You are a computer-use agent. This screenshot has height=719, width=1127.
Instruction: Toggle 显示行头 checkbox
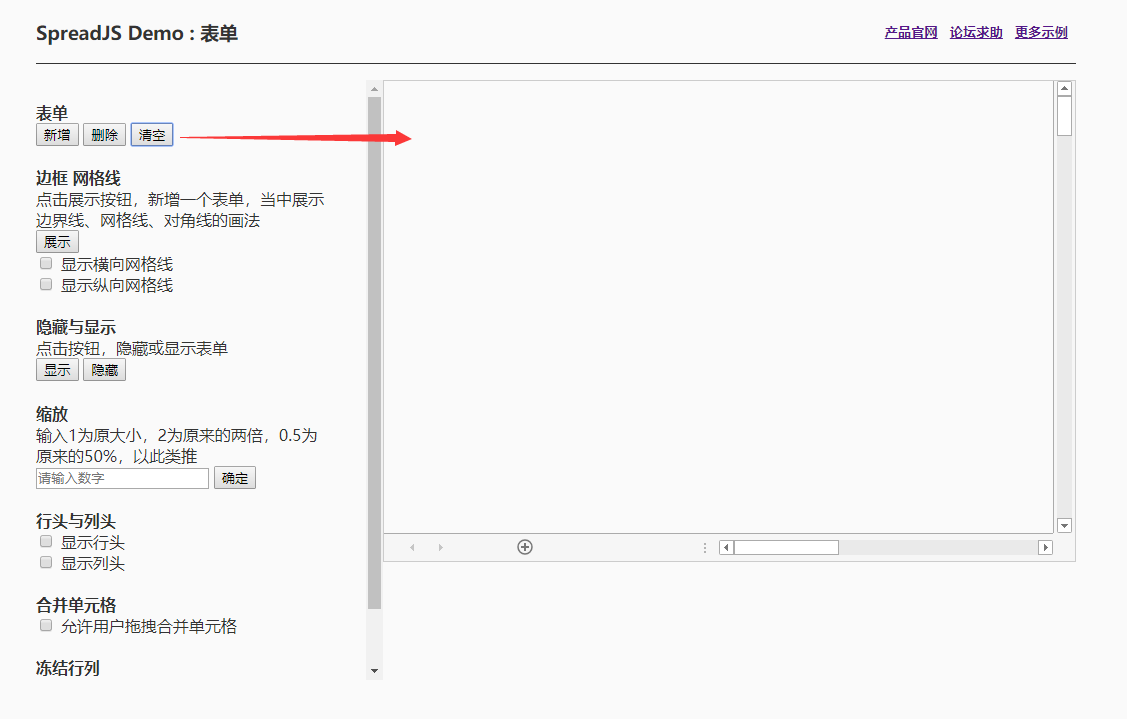pyautogui.click(x=46, y=541)
